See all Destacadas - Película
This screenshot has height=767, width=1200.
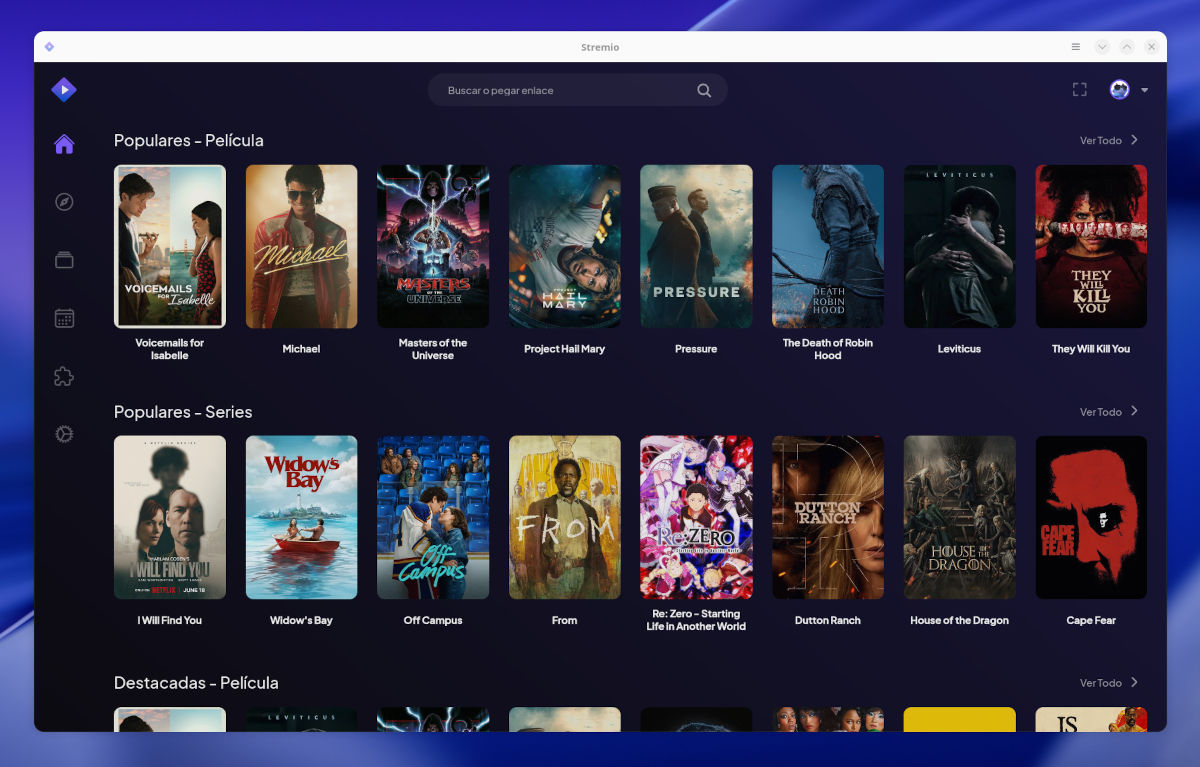click(1109, 683)
